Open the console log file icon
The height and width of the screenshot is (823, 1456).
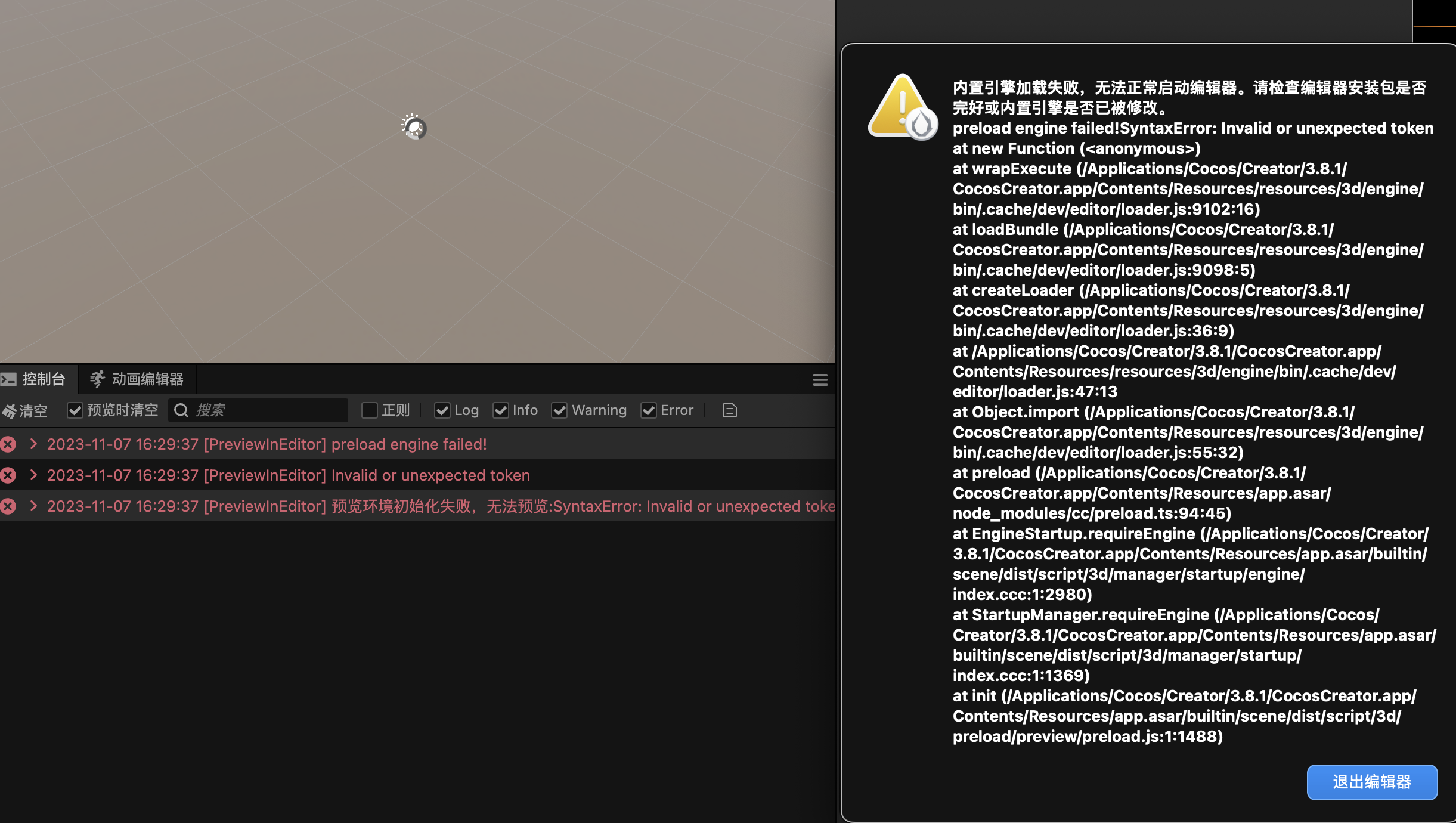[729, 410]
